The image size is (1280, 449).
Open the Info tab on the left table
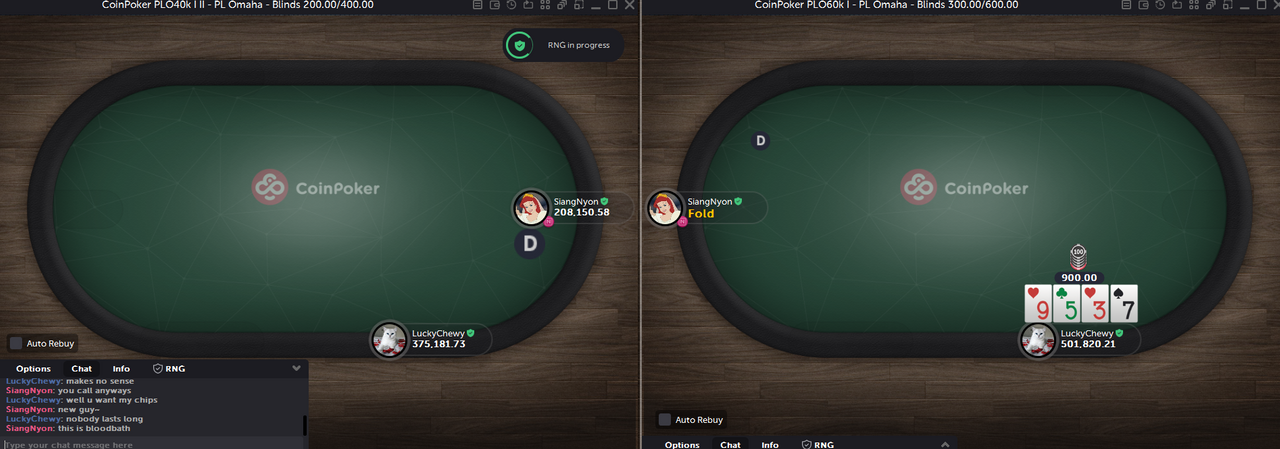(120, 369)
